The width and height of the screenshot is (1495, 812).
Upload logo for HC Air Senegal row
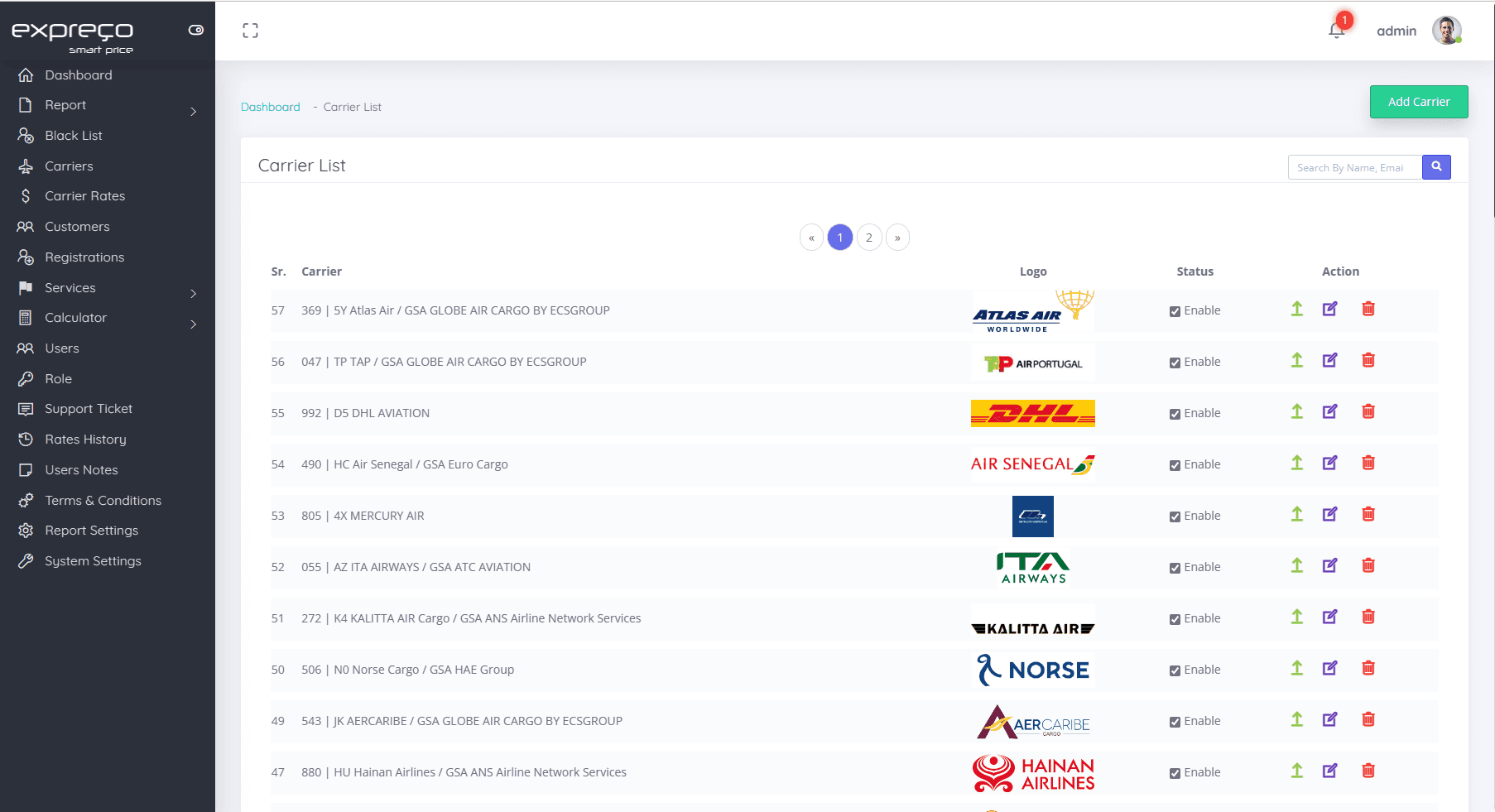coord(1297,463)
